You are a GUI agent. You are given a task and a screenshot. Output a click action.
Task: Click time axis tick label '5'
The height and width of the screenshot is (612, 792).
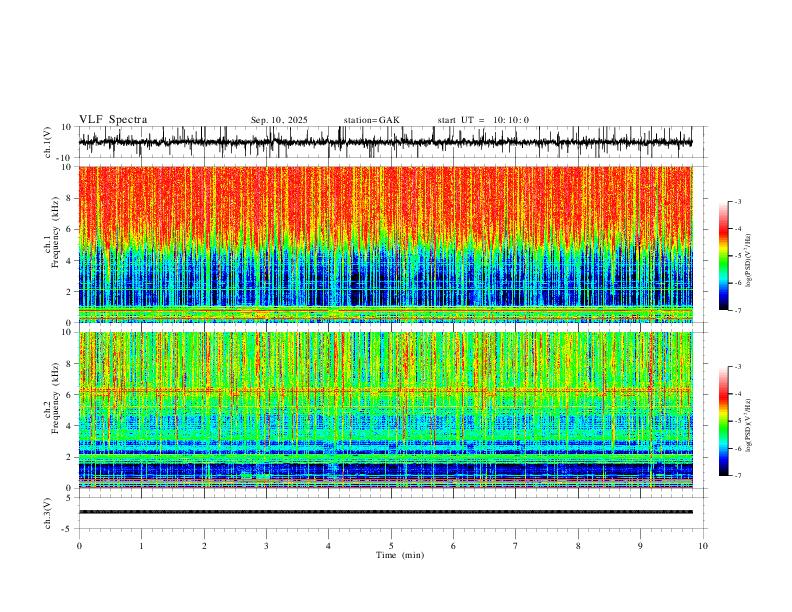[x=391, y=546]
